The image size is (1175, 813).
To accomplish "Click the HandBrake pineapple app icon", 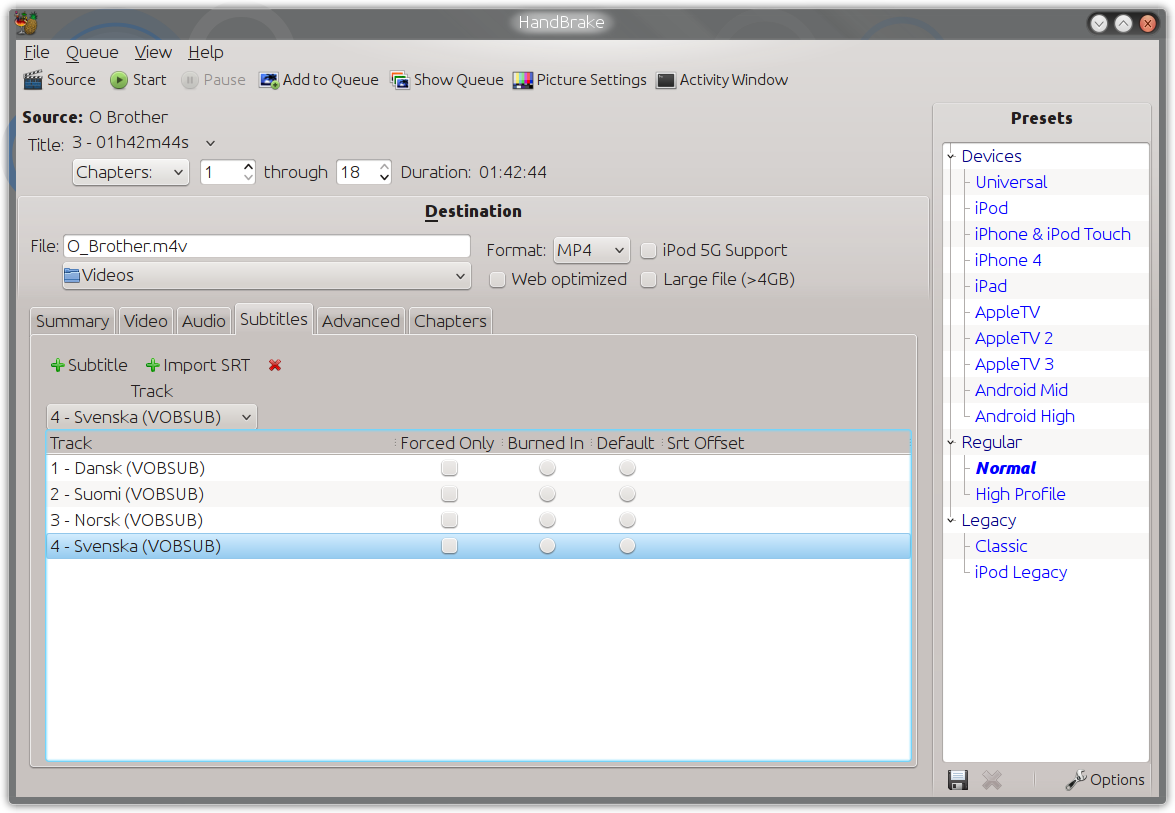I will pos(26,22).
